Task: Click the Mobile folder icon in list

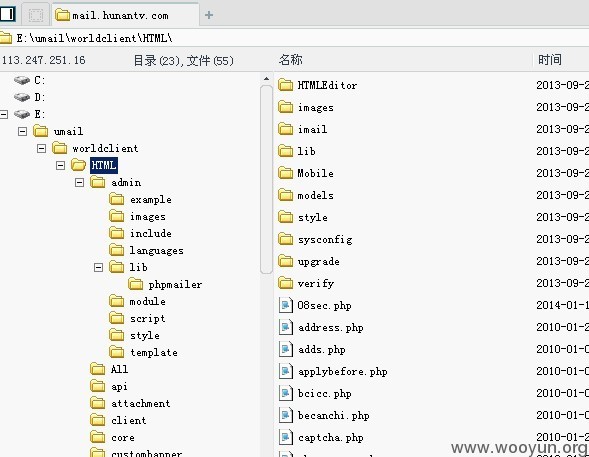Action: pyautogui.click(x=285, y=173)
